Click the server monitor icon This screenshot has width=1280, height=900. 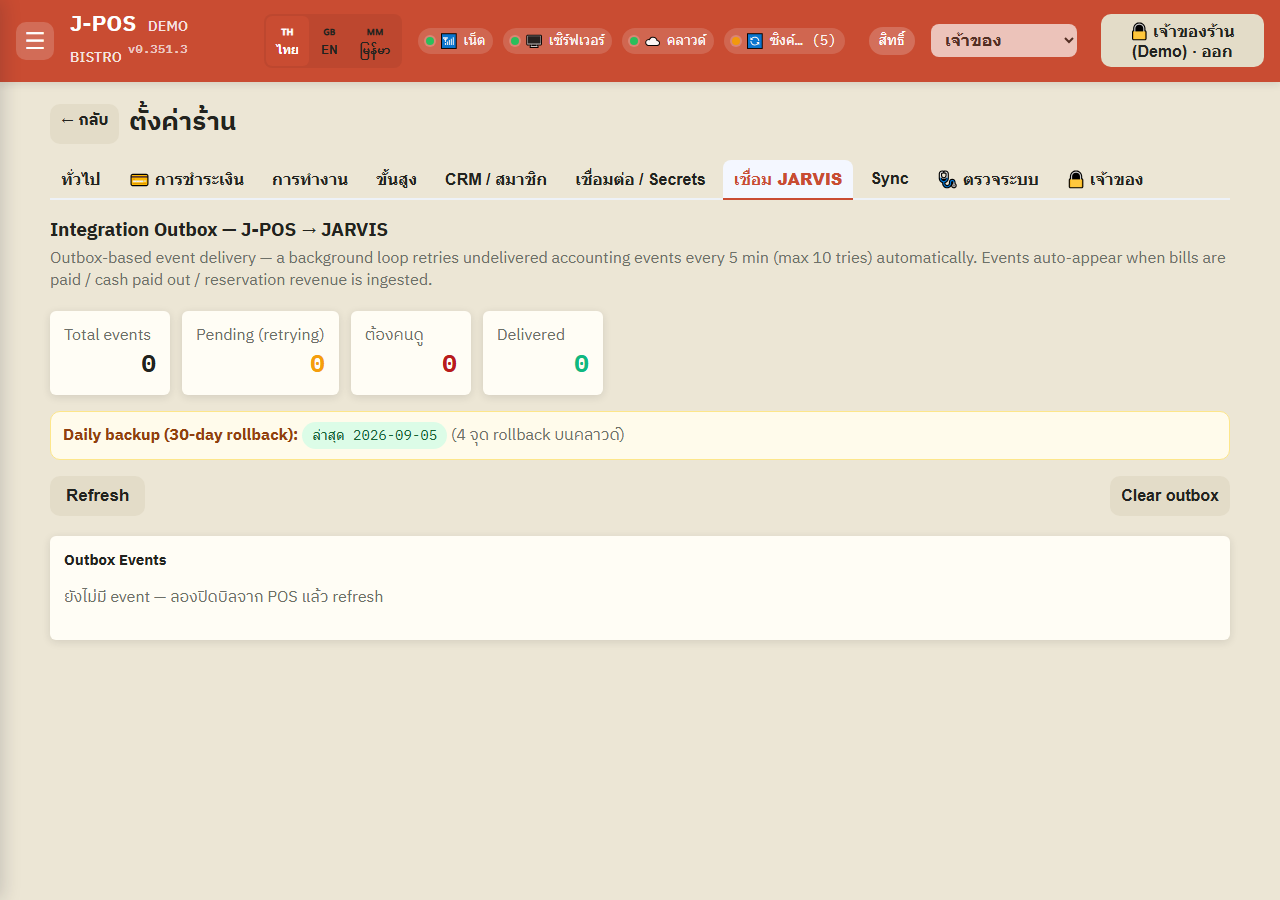[534, 41]
